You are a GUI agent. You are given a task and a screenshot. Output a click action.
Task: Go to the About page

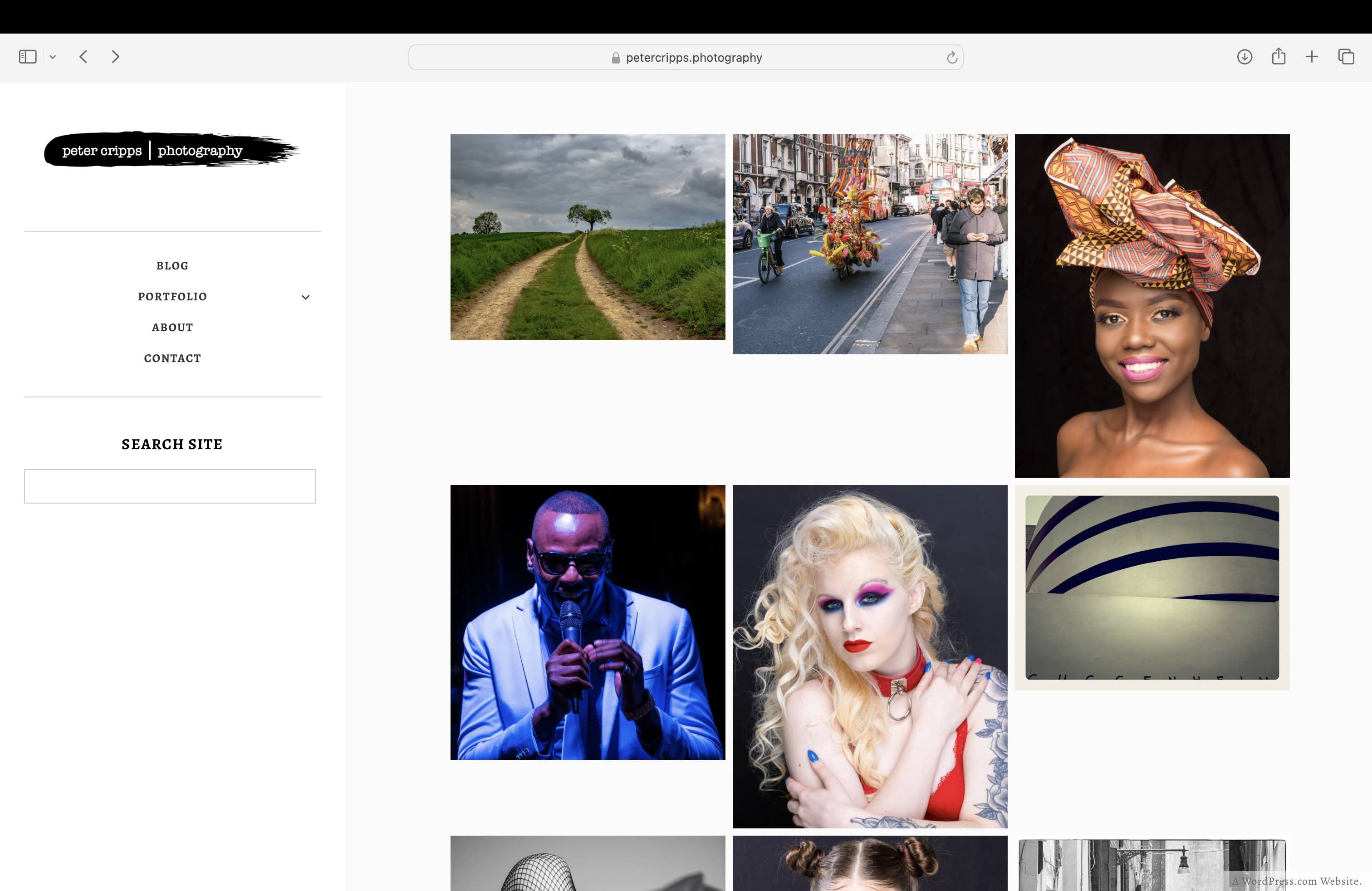[172, 328]
